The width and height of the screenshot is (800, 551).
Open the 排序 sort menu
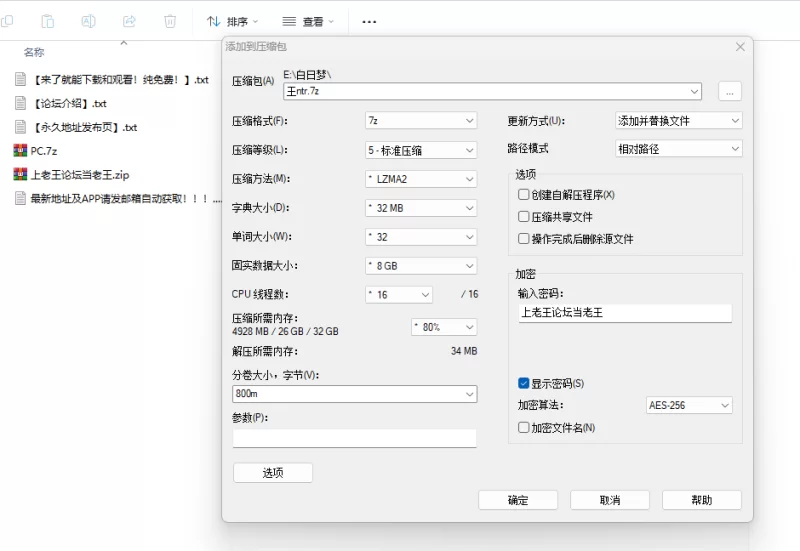[233, 21]
